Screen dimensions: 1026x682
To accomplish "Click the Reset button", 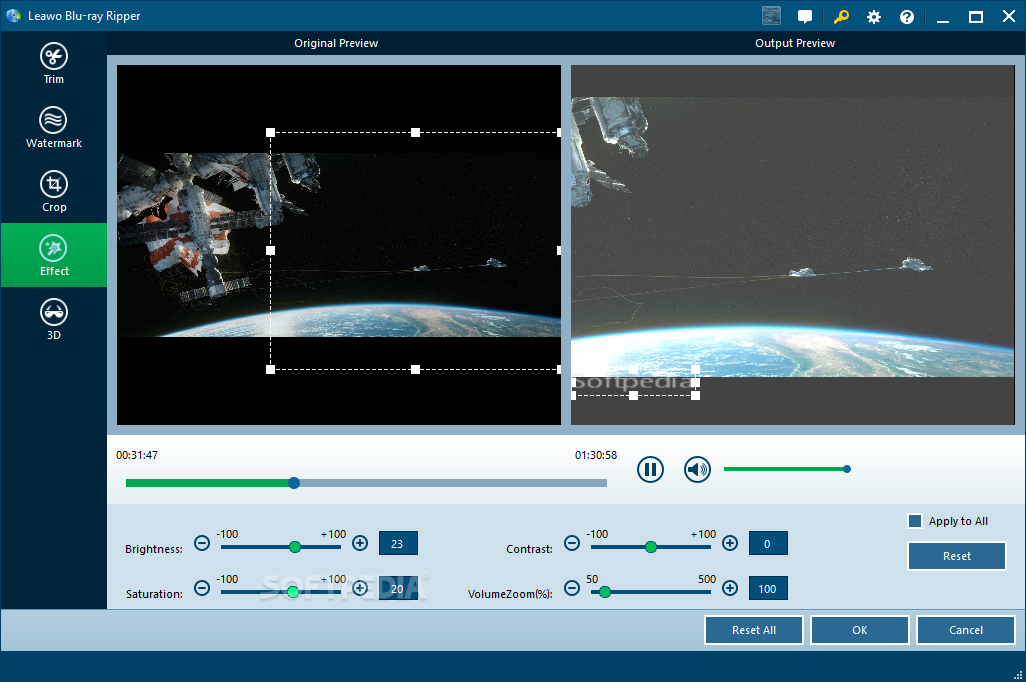I will 957,556.
